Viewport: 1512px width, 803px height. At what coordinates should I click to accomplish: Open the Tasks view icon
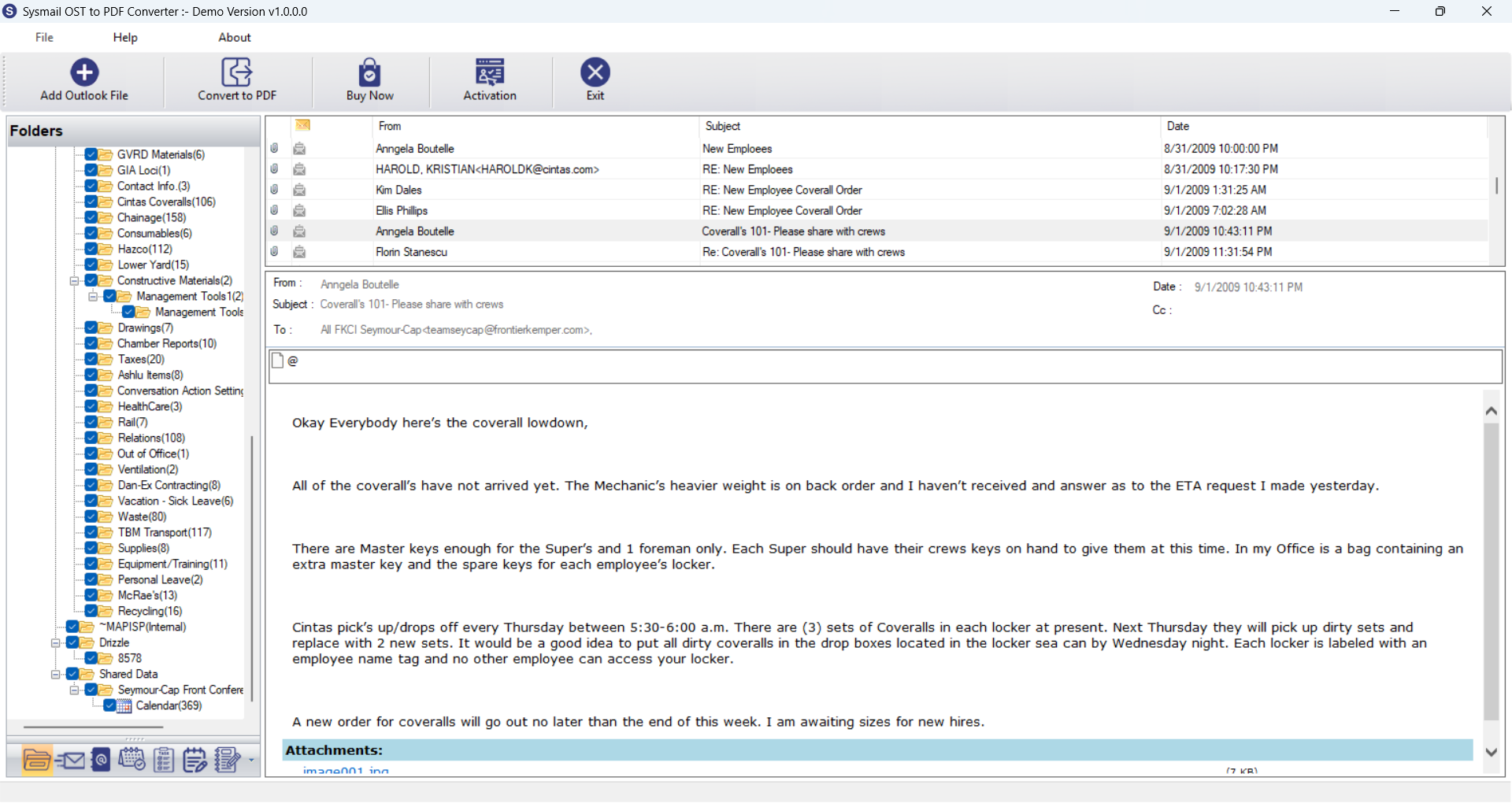point(164,760)
